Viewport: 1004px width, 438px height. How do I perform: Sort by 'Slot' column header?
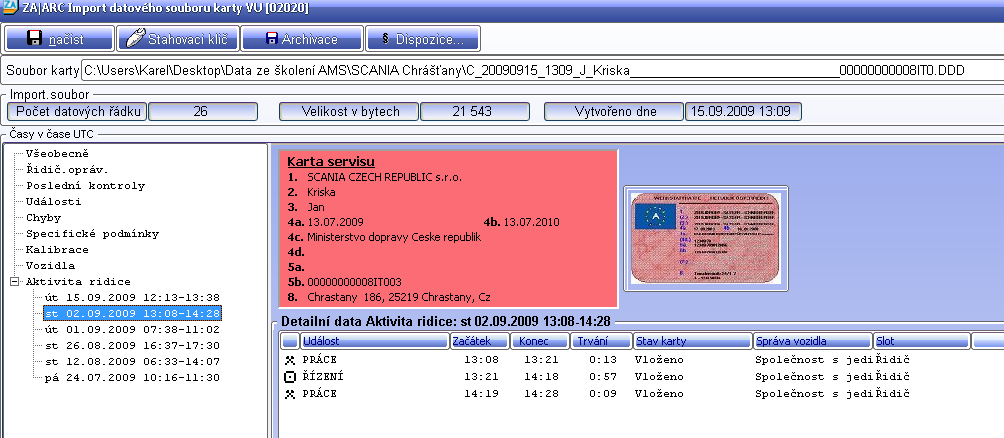pyautogui.click(x=921, y=341)
